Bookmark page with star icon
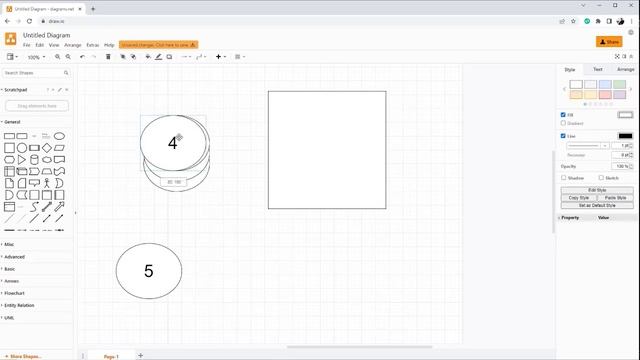This screenshot has height=360, width=640. point(573,21)
